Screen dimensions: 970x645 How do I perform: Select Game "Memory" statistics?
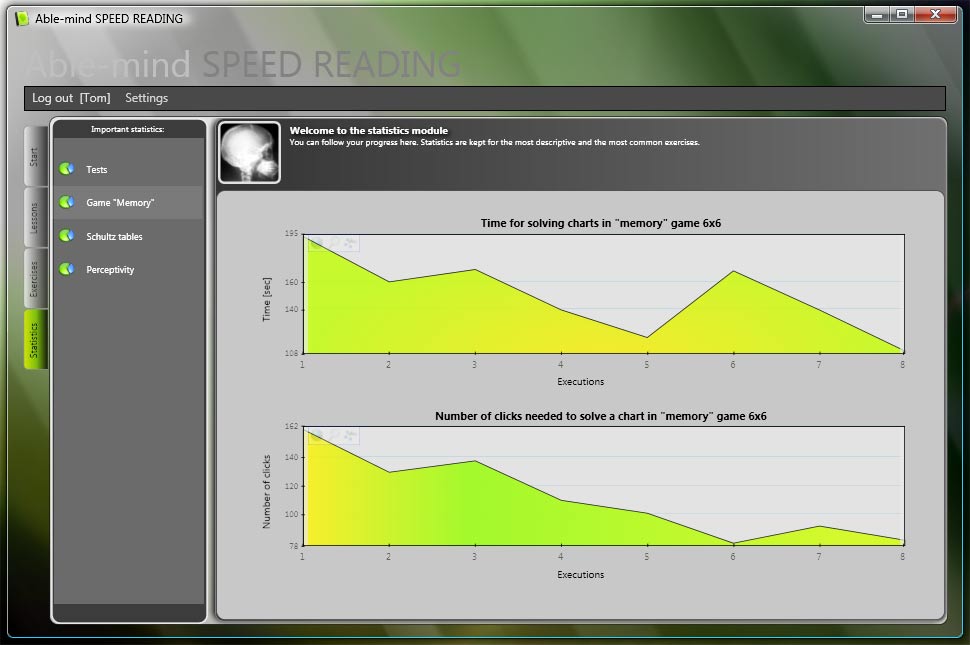click(129, 202)
